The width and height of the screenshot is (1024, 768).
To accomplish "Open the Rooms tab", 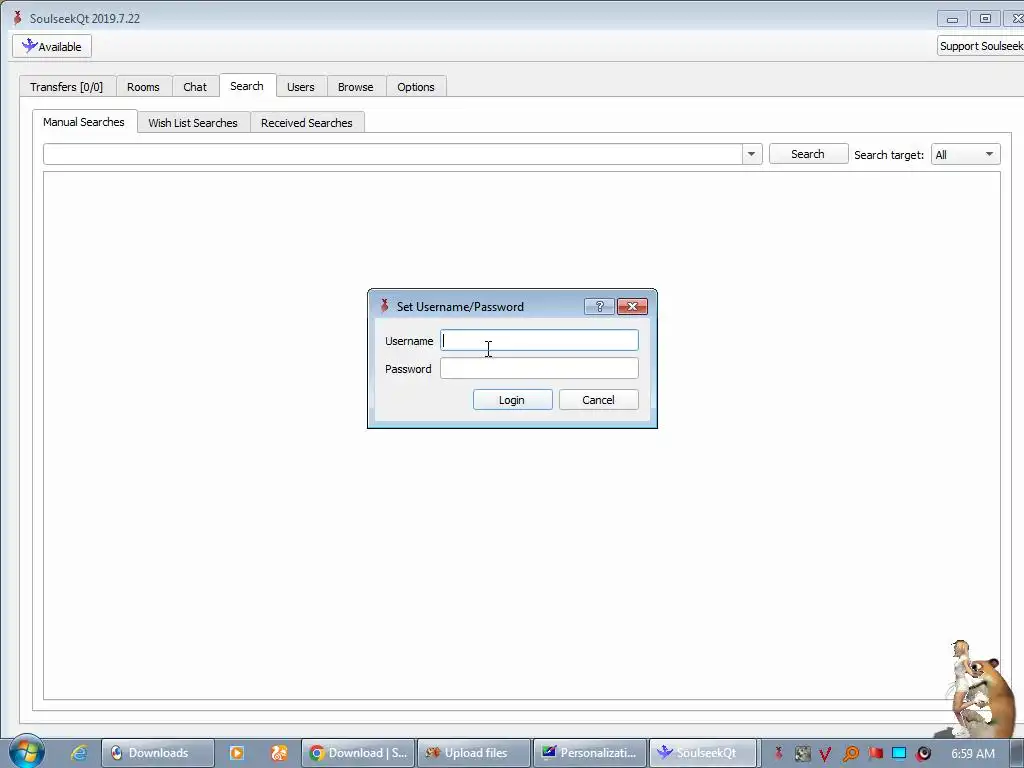I will (143, 87).
